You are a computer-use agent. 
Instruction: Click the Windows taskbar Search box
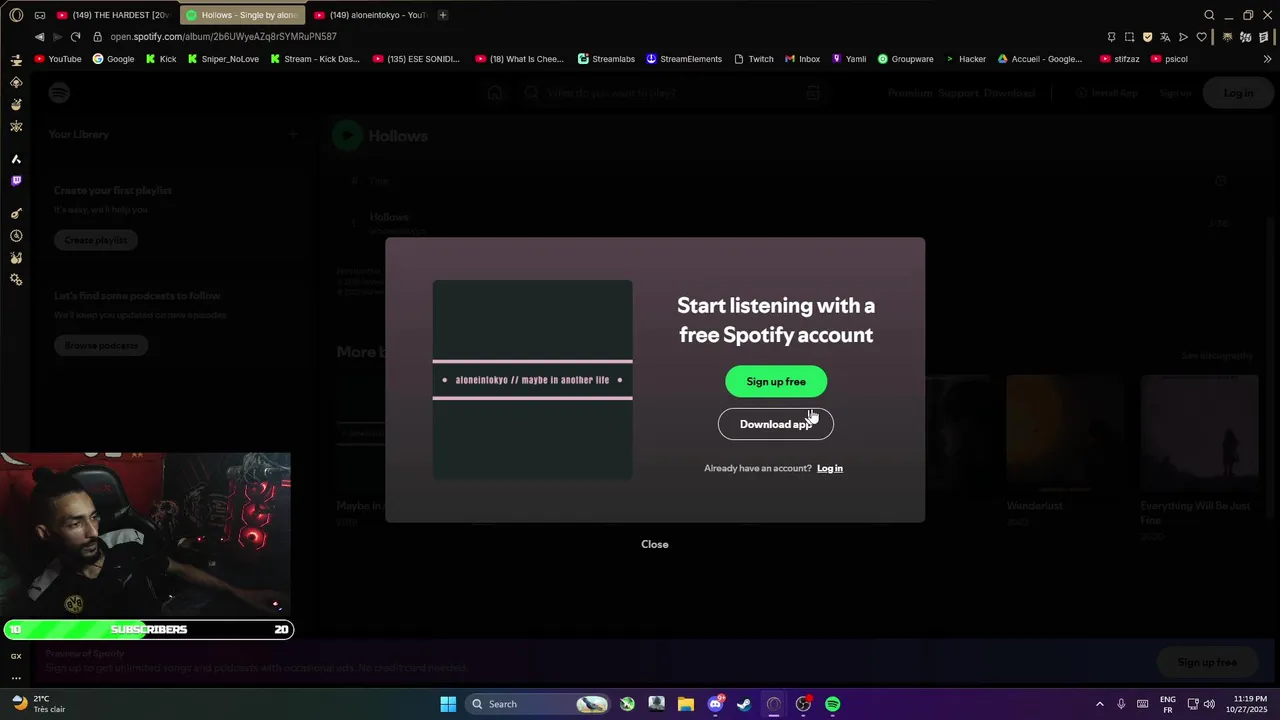pos(539,704)
